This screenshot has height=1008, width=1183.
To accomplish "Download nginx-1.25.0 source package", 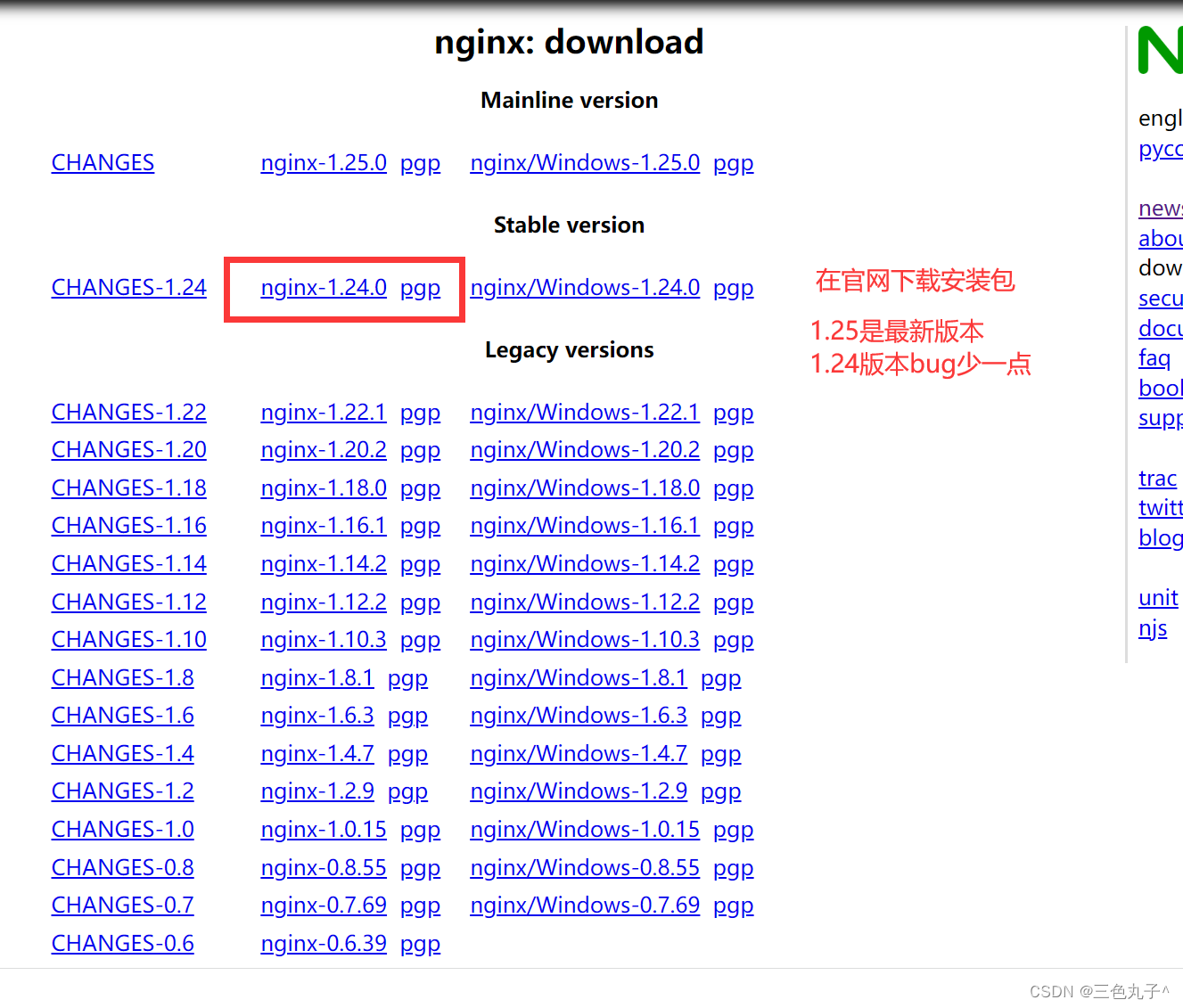I will (x=324, y=163).
